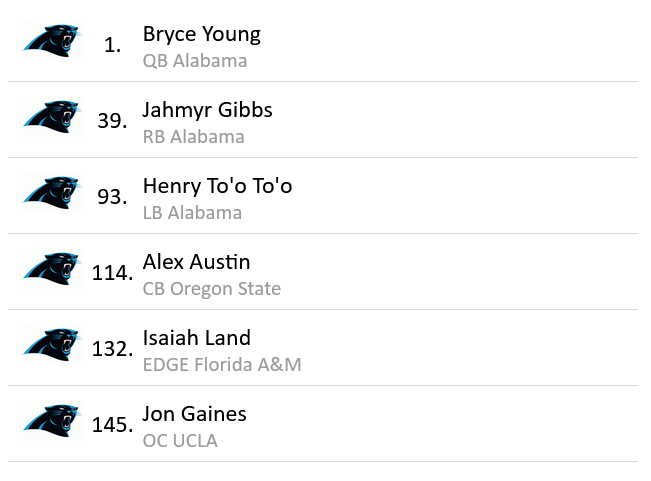Viewport: 651px width, 481px height.
Task: Open Bryce Young player name
Action: 201,34
